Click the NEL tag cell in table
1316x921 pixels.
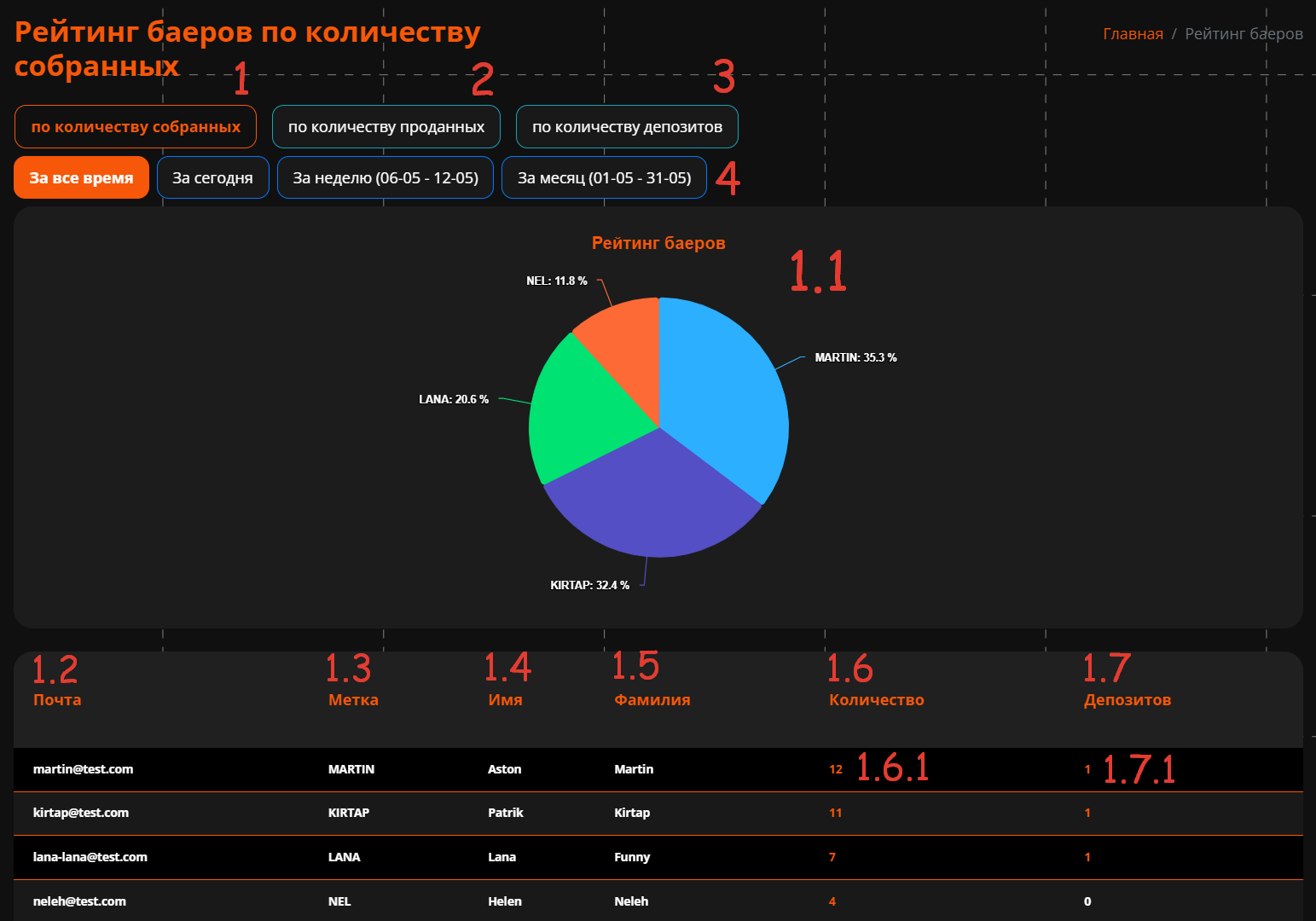coord(339,901)
